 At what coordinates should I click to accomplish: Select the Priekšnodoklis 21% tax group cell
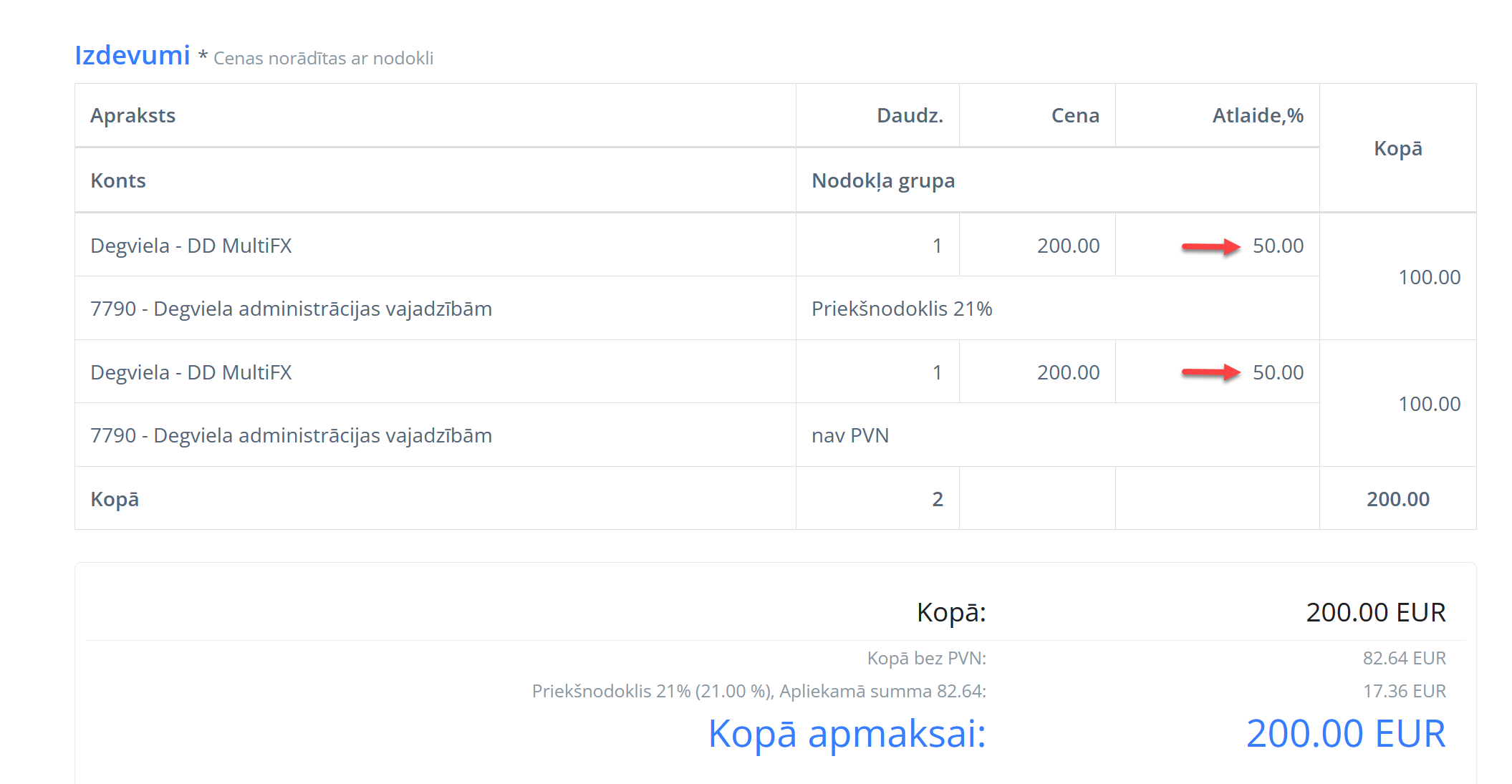[902, 309]
